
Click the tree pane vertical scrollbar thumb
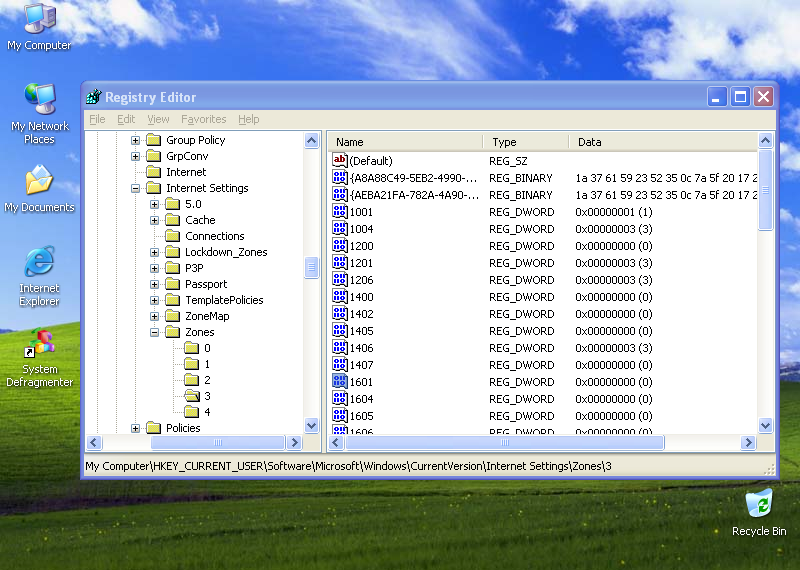311,267
